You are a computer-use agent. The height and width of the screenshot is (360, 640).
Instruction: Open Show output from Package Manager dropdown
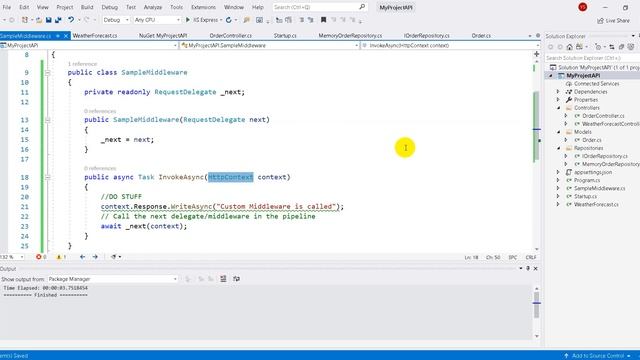[113, 279]
